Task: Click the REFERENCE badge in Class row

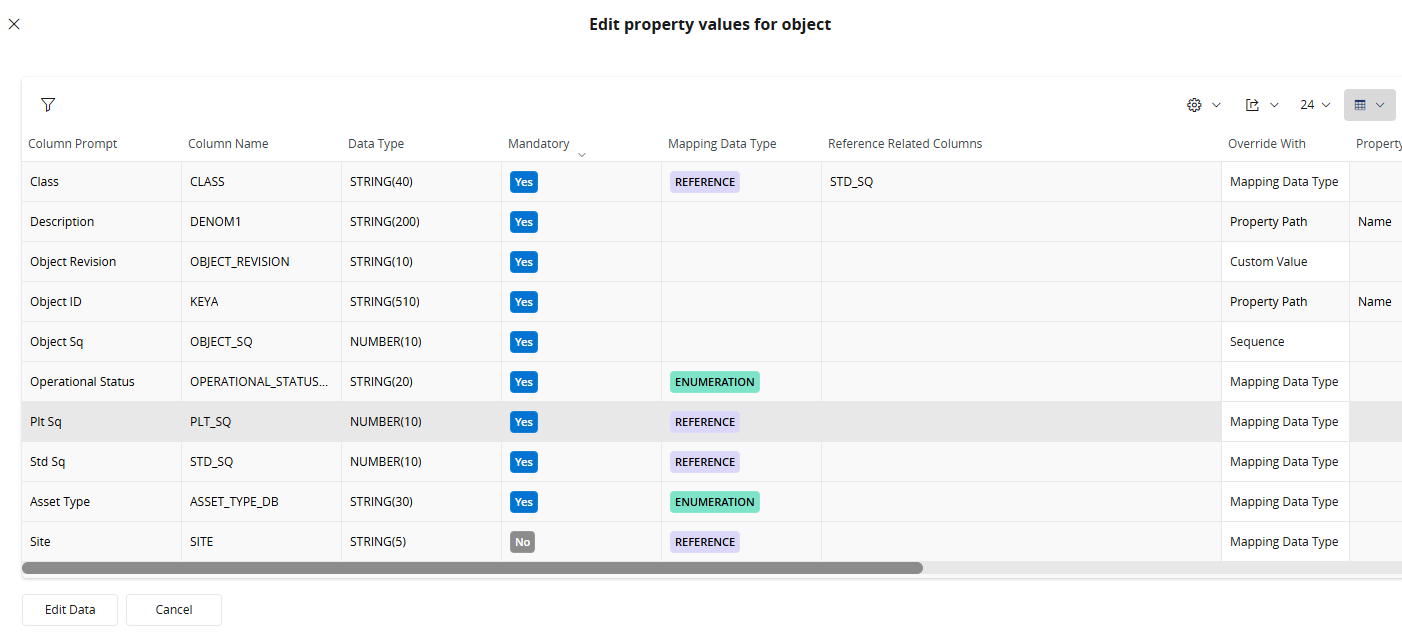Action: tap(705, 182)
